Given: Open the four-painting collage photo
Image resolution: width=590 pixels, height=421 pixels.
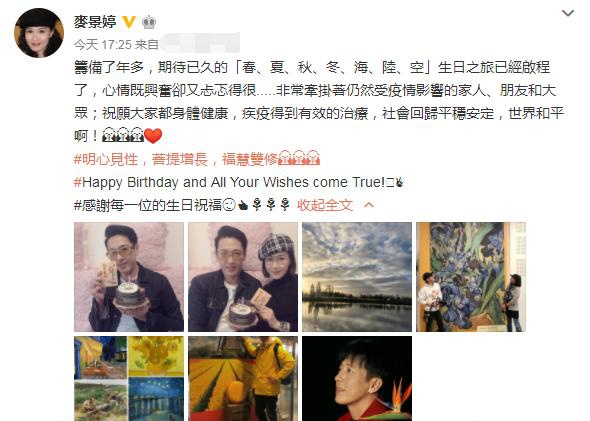Looking at the screenshot, I should pos(129,378).
